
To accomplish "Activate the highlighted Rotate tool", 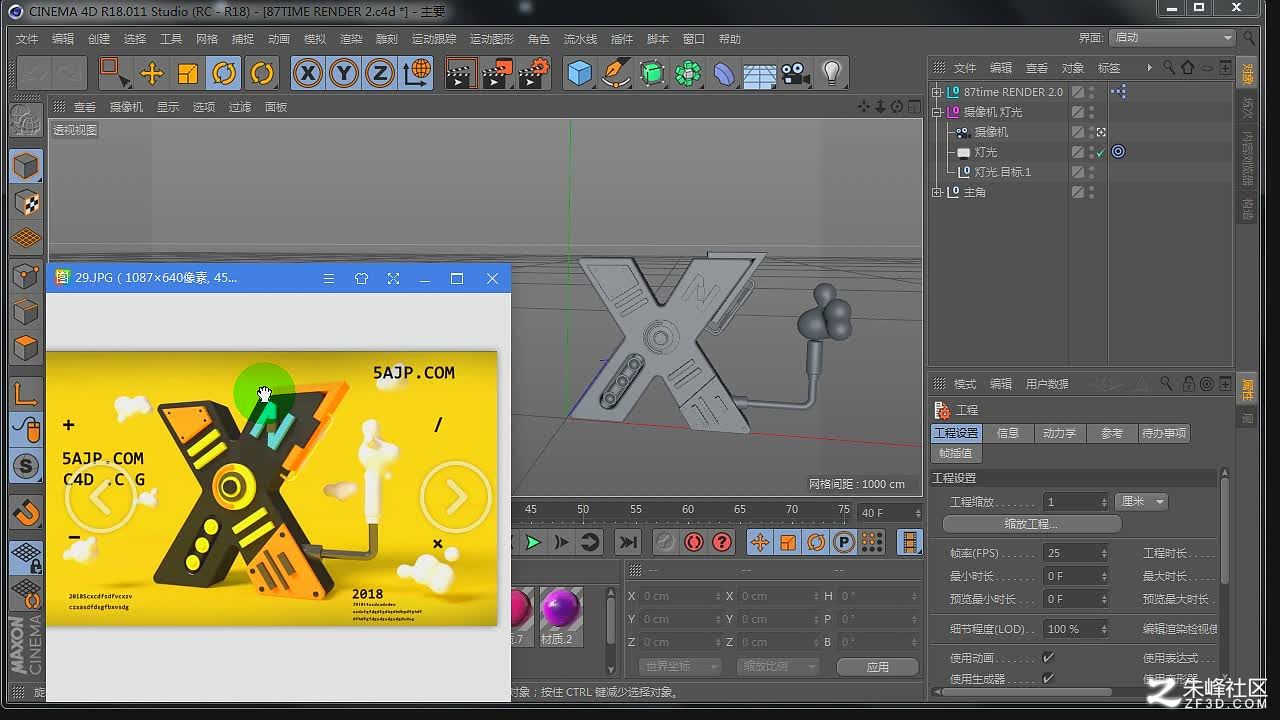I will tap(224, 73).
